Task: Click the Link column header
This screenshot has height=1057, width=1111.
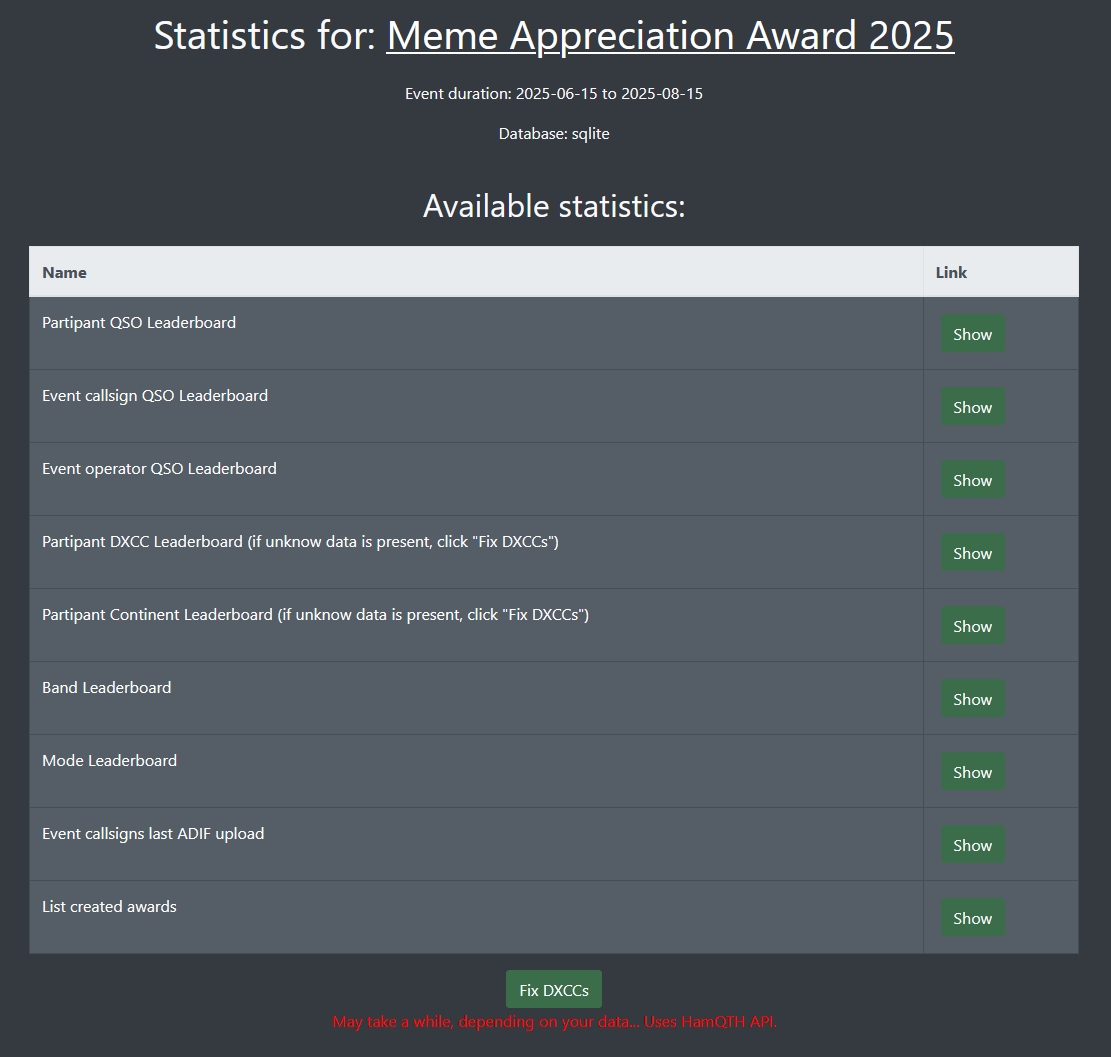Action: (951, 272)
